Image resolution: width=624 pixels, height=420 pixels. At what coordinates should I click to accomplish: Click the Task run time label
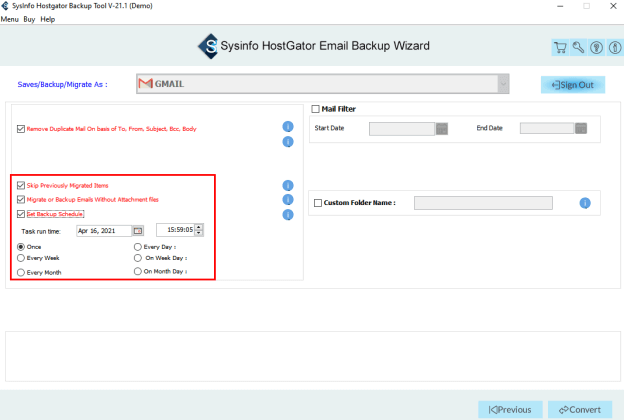pyautogui.click(x=41, y=231)
